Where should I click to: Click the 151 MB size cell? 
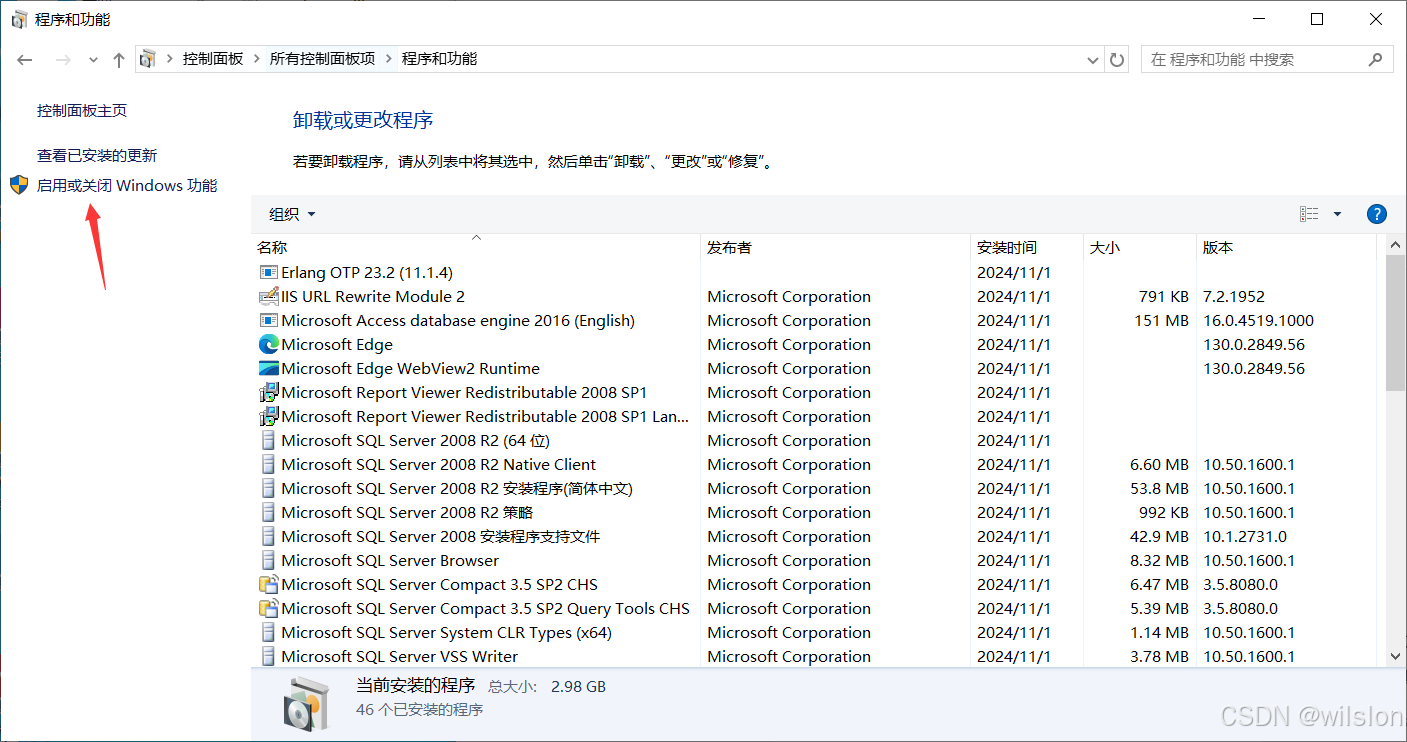(x=1161, y=321)
